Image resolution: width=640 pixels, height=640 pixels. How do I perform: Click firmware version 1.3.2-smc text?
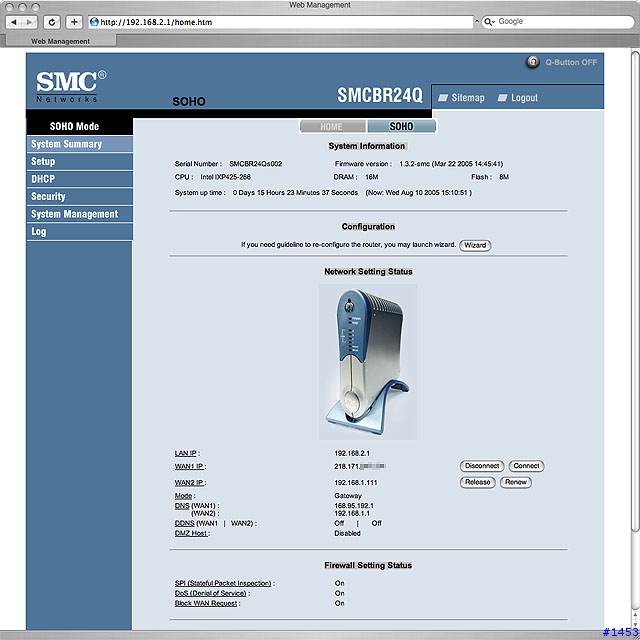451,164
